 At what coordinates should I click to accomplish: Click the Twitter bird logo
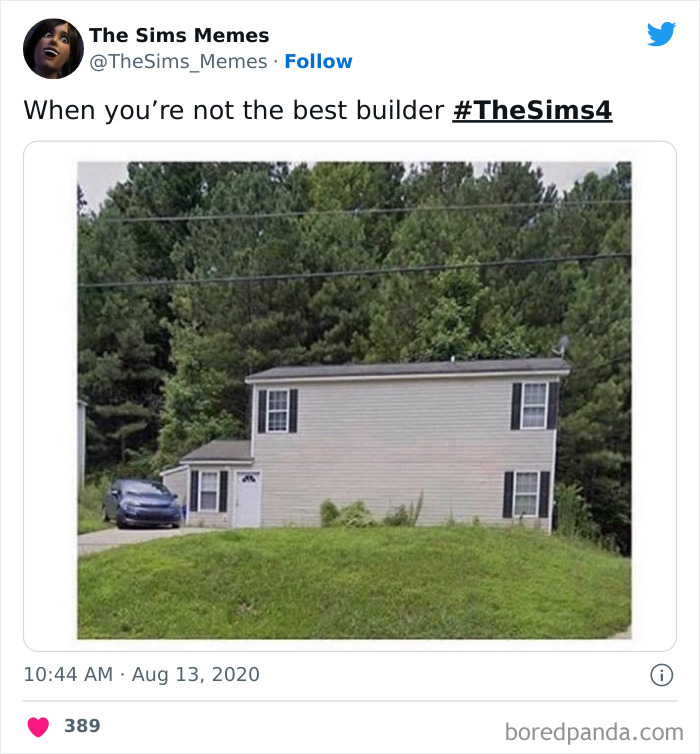(661, 34)
